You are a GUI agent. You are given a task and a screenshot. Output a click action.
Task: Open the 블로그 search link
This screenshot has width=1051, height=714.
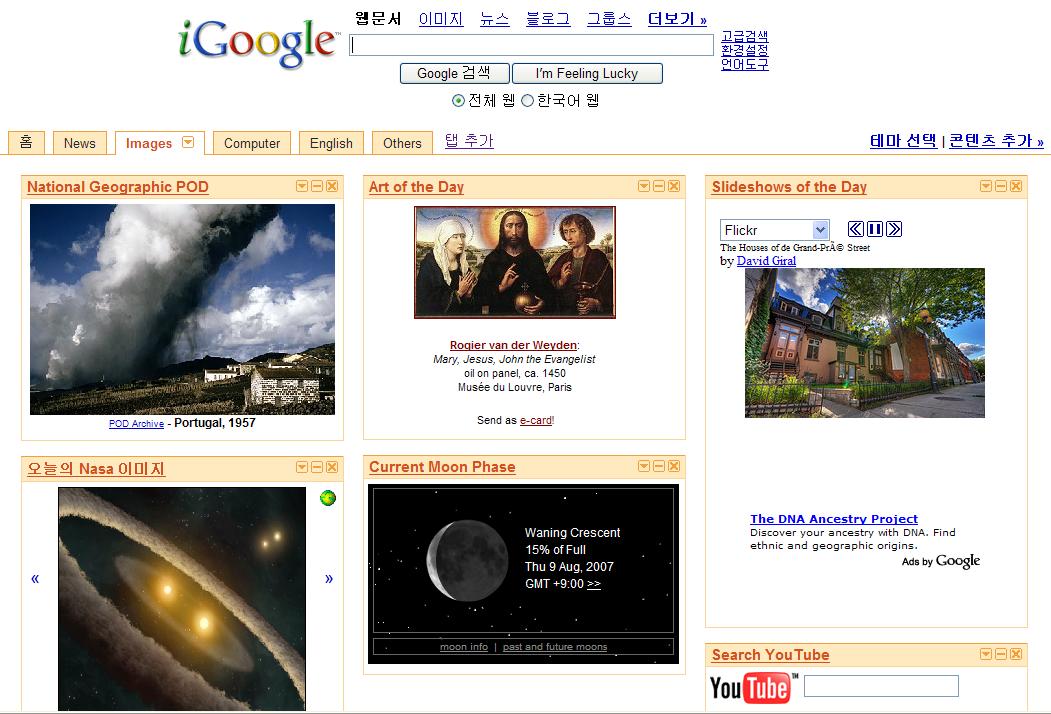[x=548, y=19]
